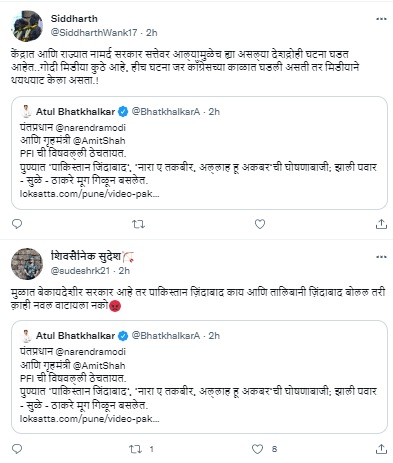This screenshot has height=463, width=393.
Task: Like Siddharth's tweet with heart icon
Action: (260, 224)
